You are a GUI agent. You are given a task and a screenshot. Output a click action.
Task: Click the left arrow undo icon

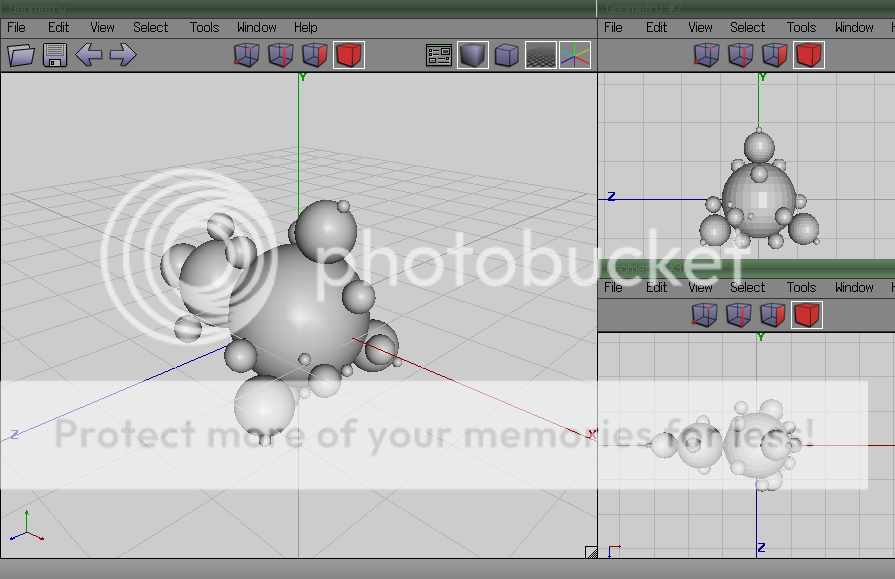[89, 55]
